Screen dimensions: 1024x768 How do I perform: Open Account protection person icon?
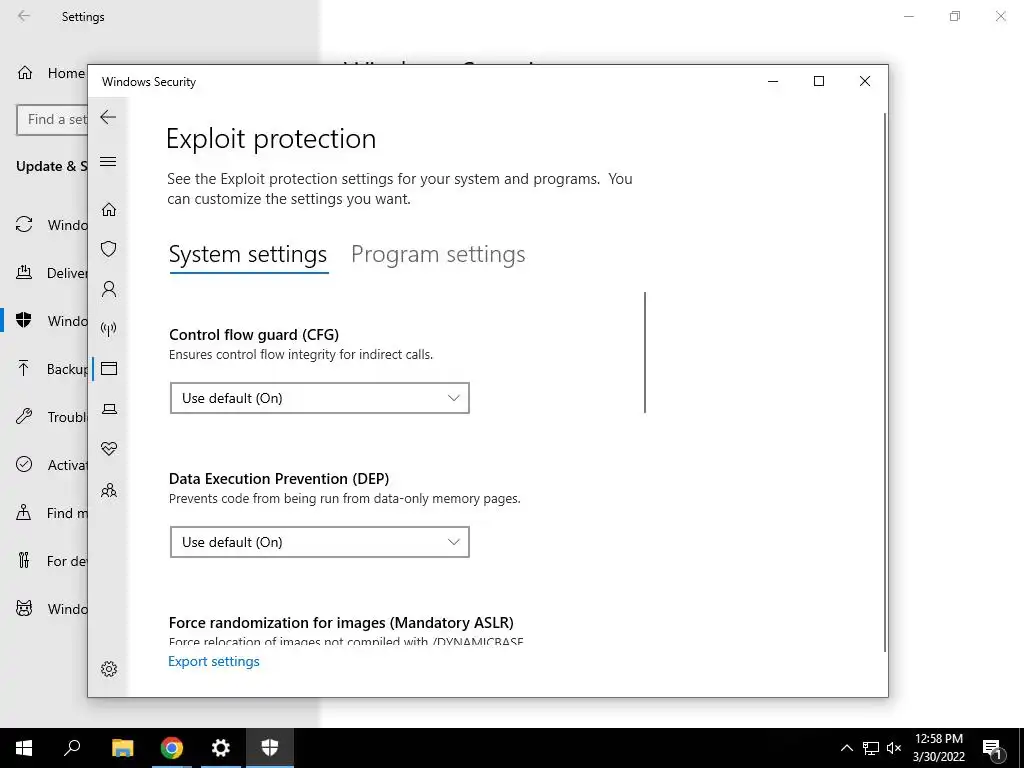[109, 289]
